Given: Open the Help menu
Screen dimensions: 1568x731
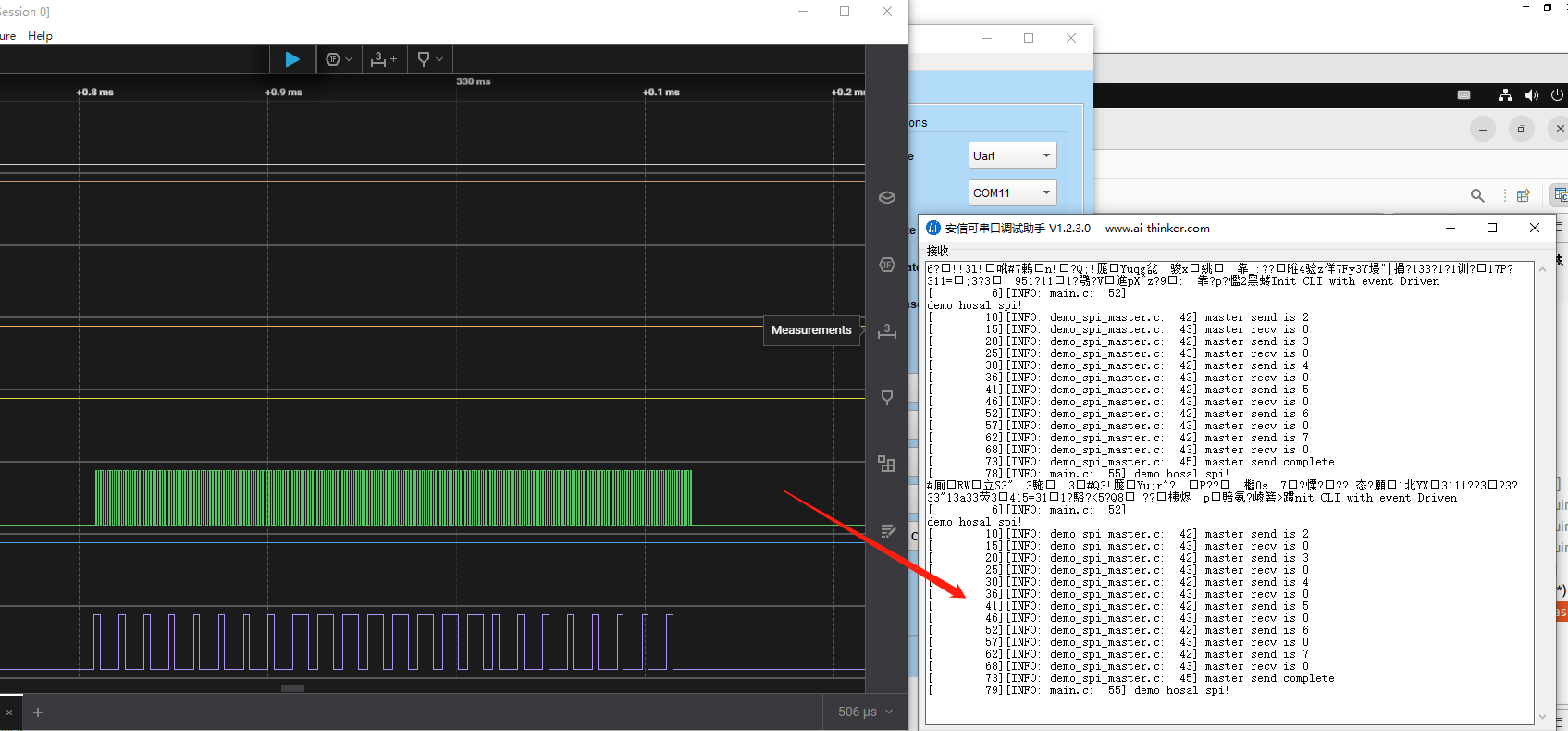Looking at the screenshot, I should coord(40,36).
